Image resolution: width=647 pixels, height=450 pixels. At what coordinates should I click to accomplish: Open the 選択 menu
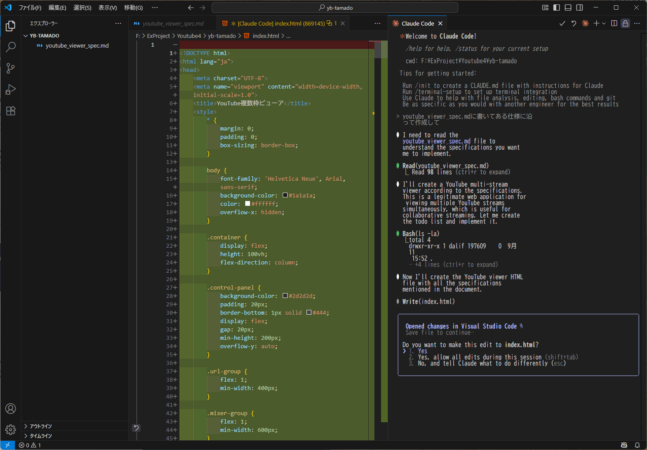pyautogui.click(x=82, y=7)
